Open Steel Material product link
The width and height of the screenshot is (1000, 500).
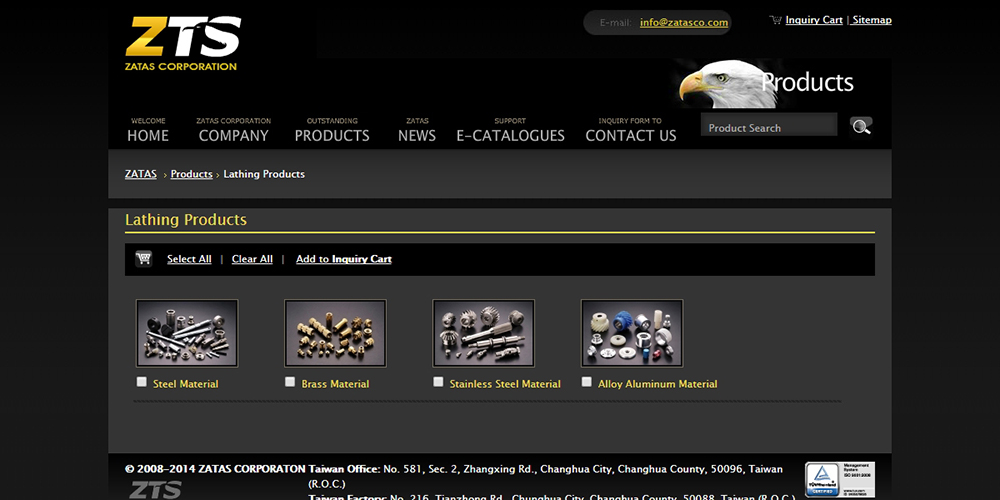click(186, 384)
